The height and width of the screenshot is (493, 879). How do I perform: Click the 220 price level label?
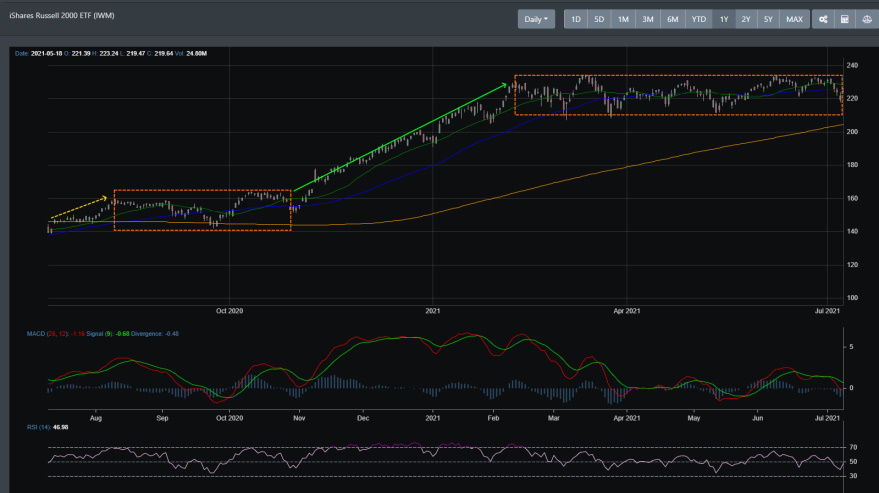point(852,99)
